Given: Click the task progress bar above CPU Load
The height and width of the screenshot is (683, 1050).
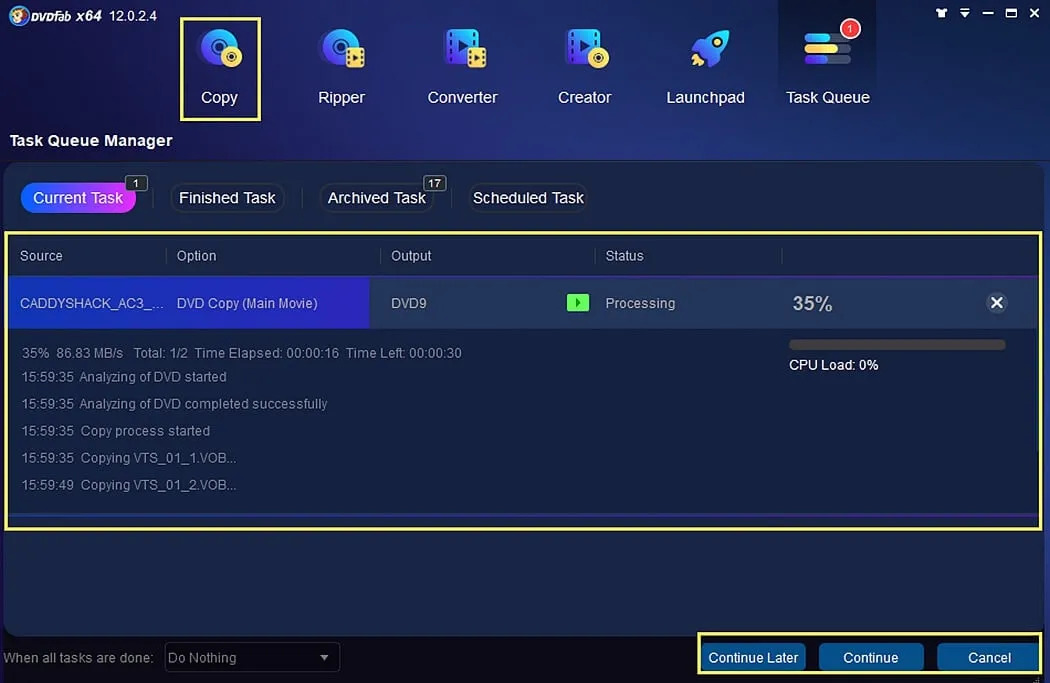Looking at the screenshot, I should 897,345.
